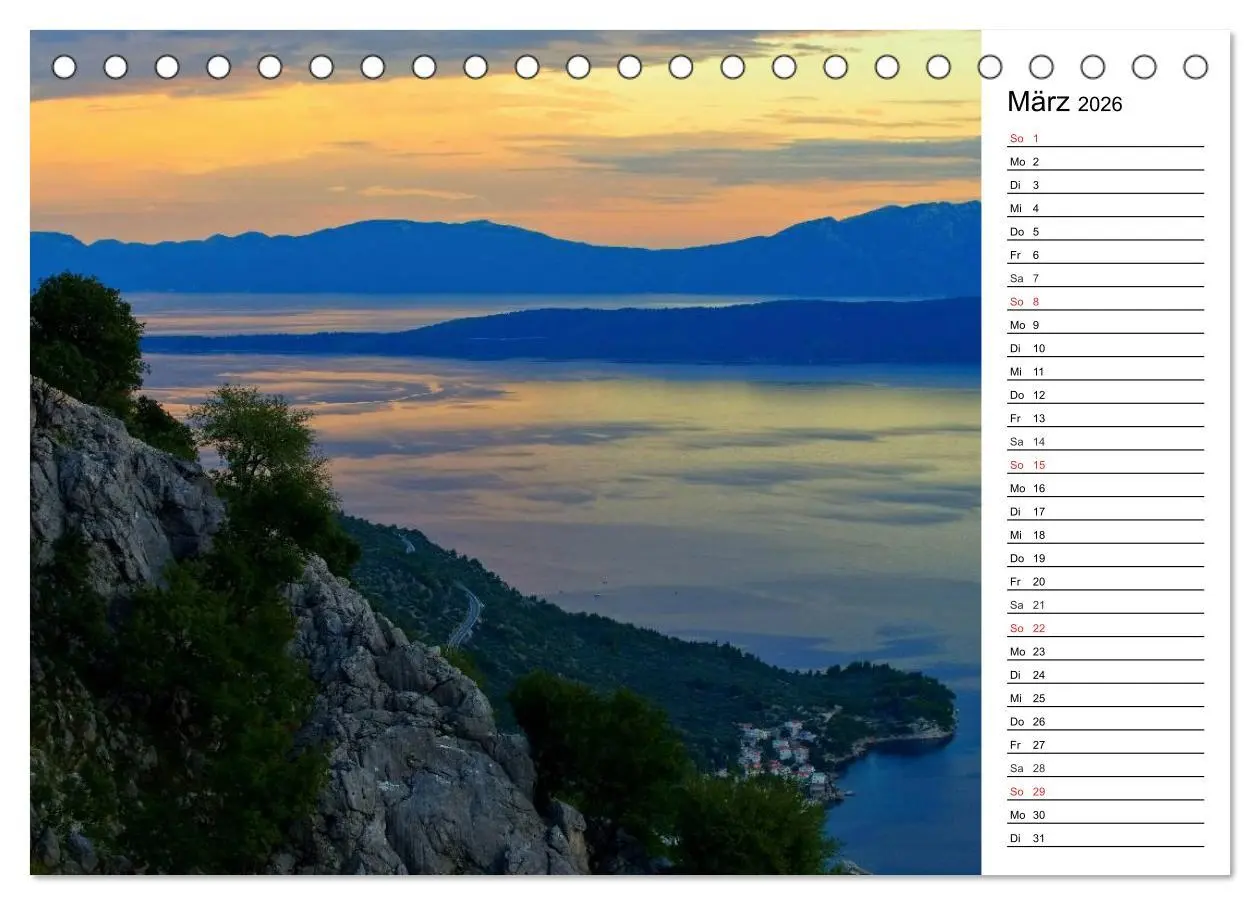Screen dimensions: 1260x905
Task: Select the date row 'Do 5'
Action: pyautogui.click(x=1105, y=231)
